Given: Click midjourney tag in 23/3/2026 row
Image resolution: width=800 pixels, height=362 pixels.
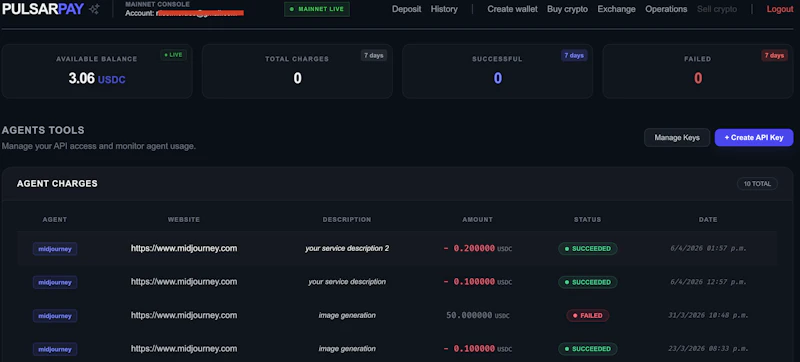Looking at the screenshot, I should 55,349.
